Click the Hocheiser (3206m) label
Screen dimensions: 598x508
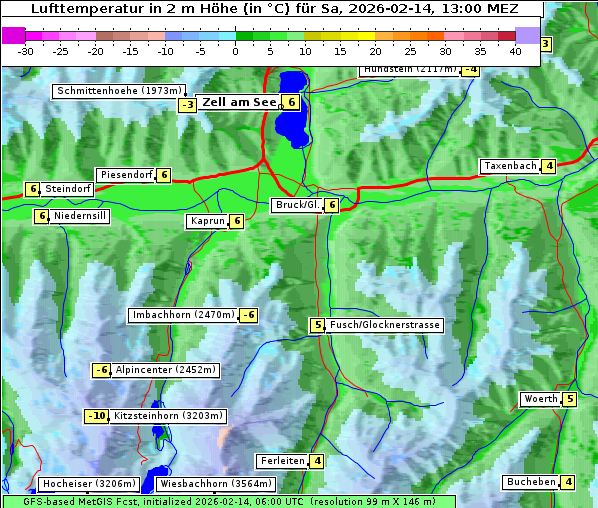(x=89, y=484)
